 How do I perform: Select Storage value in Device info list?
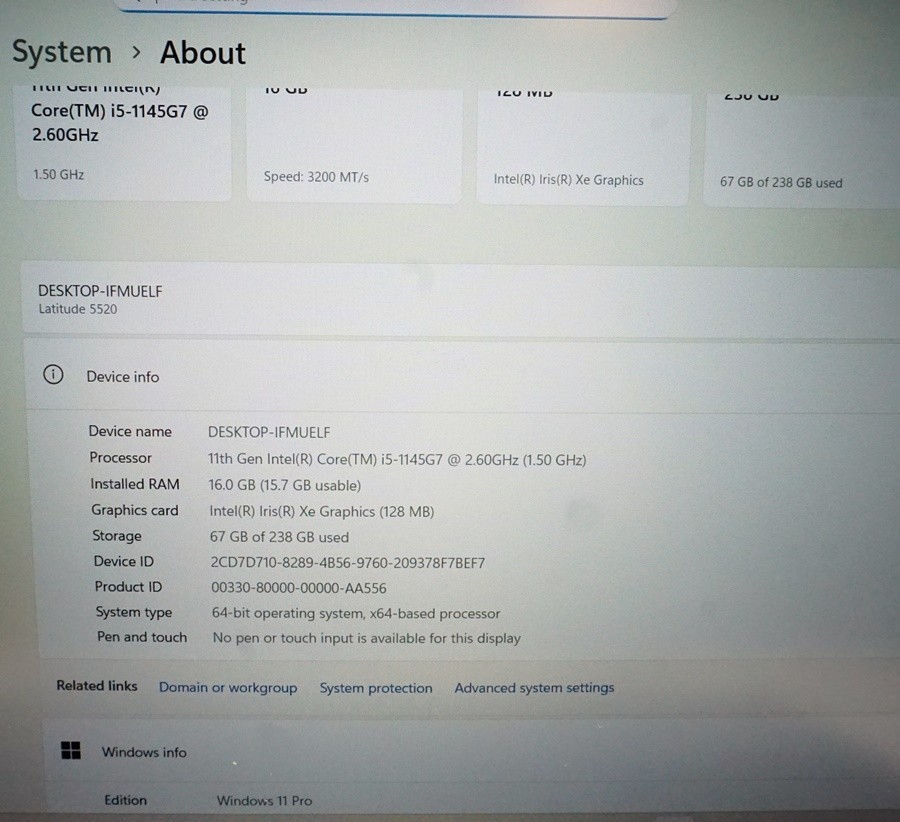click(279, 537)
